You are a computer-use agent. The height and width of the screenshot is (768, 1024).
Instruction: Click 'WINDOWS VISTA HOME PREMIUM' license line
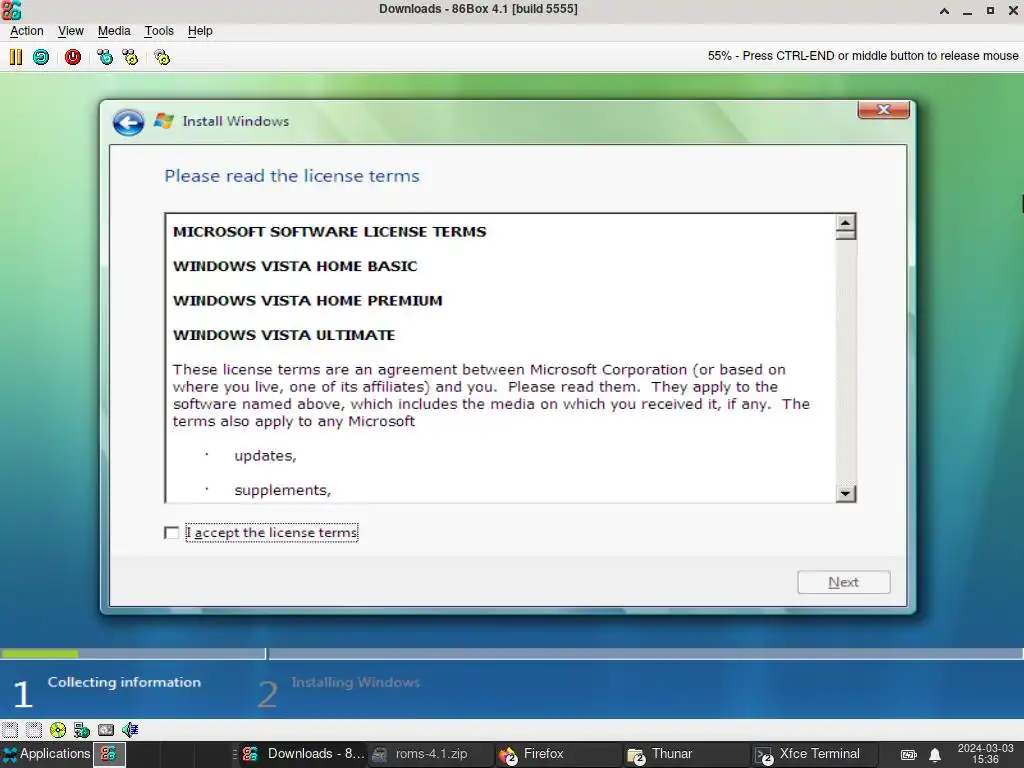(x=308, y=301)
